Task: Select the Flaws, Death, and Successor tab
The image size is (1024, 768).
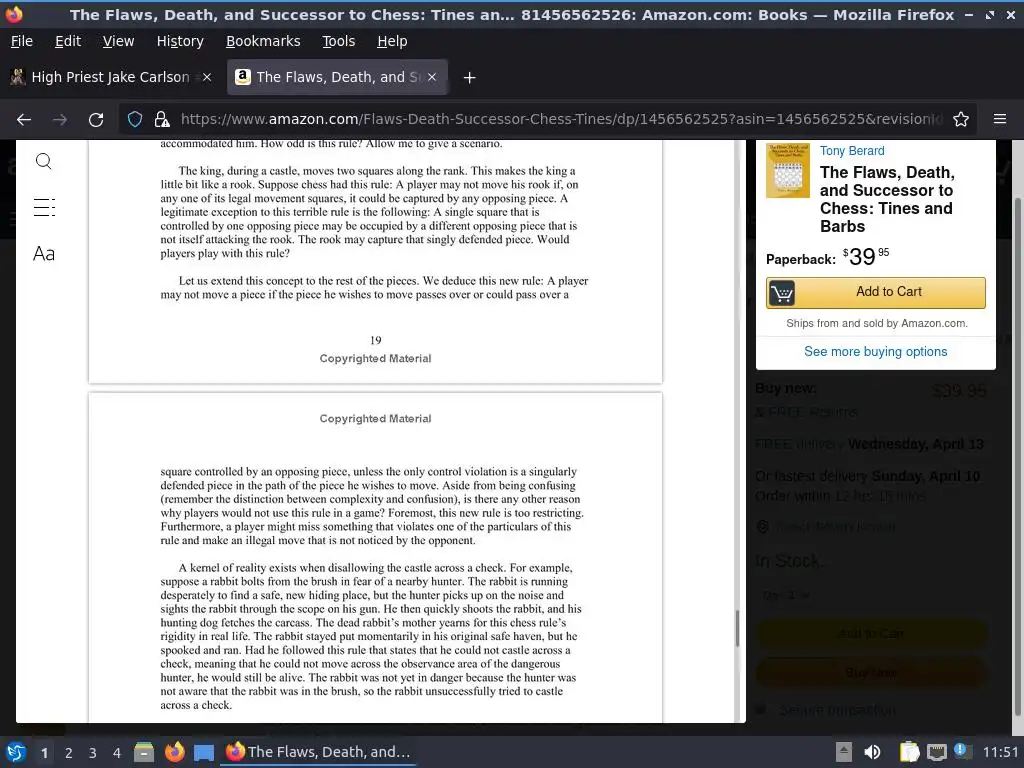Action: coord(336,77)
